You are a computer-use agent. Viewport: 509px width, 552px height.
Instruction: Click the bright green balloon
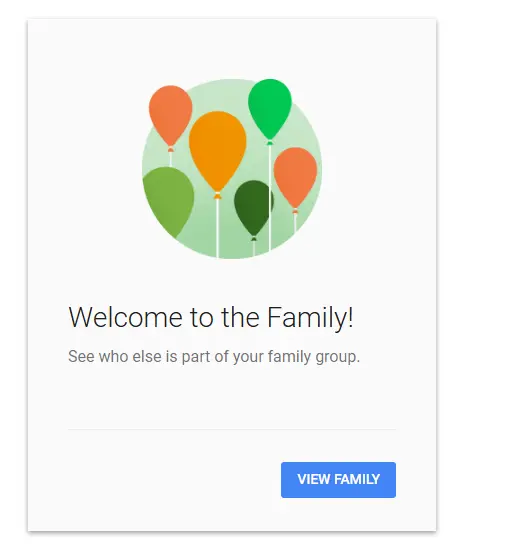coord(270,107)
